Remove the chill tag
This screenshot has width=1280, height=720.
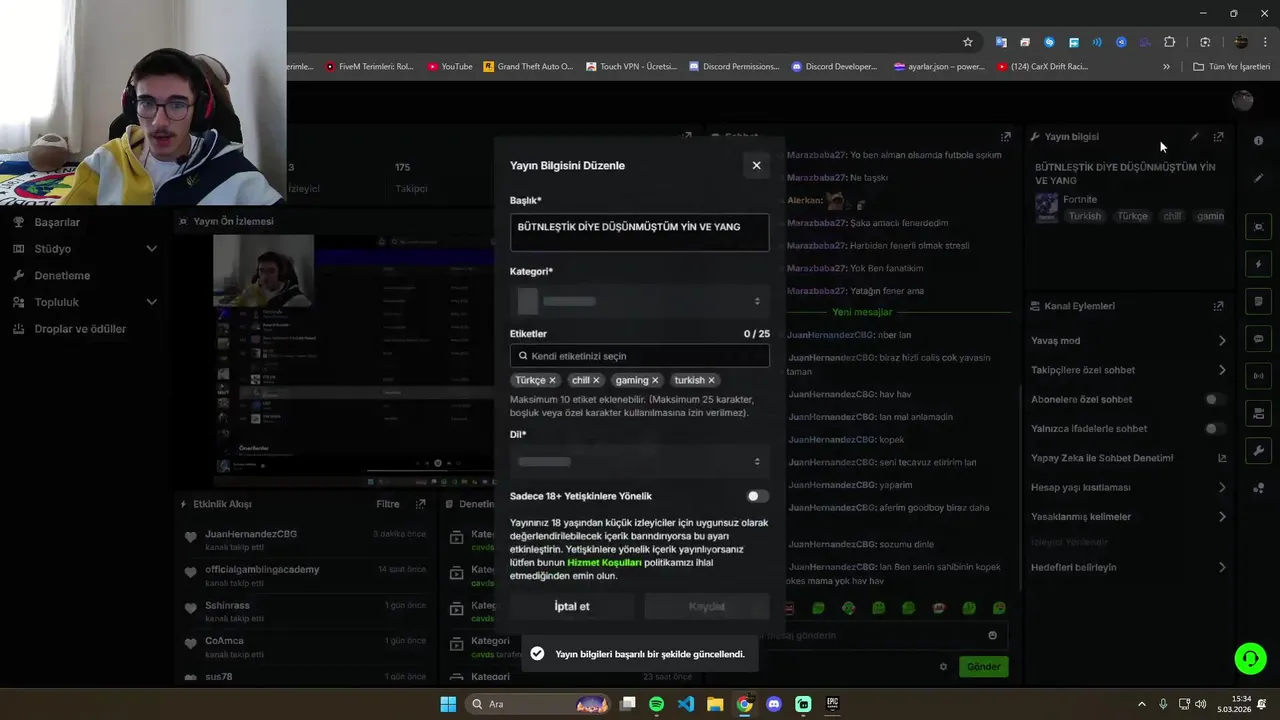coord(596,380)
